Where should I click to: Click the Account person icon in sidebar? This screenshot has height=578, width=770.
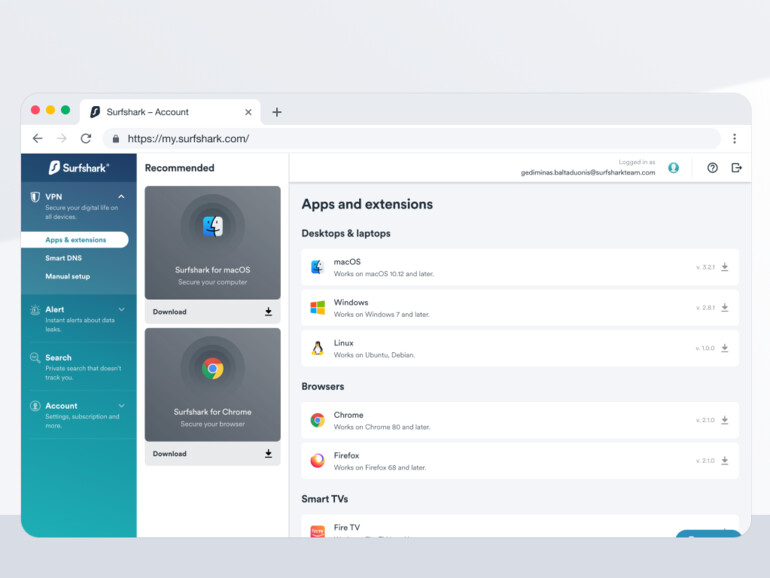click(35, 406)
